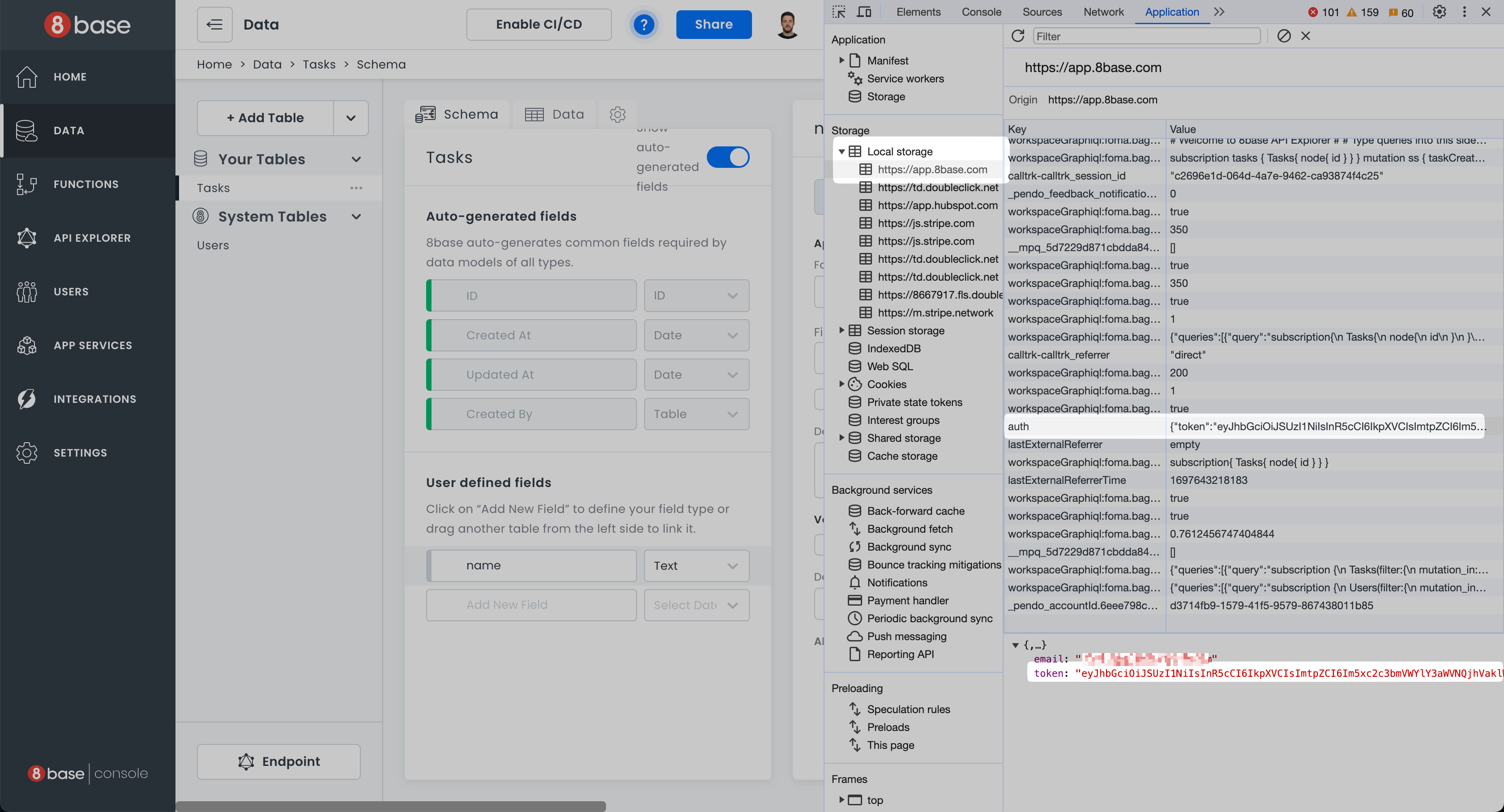
Task: Click the Add New Field input
Action: pyautogui.click(x=531, y=605)
